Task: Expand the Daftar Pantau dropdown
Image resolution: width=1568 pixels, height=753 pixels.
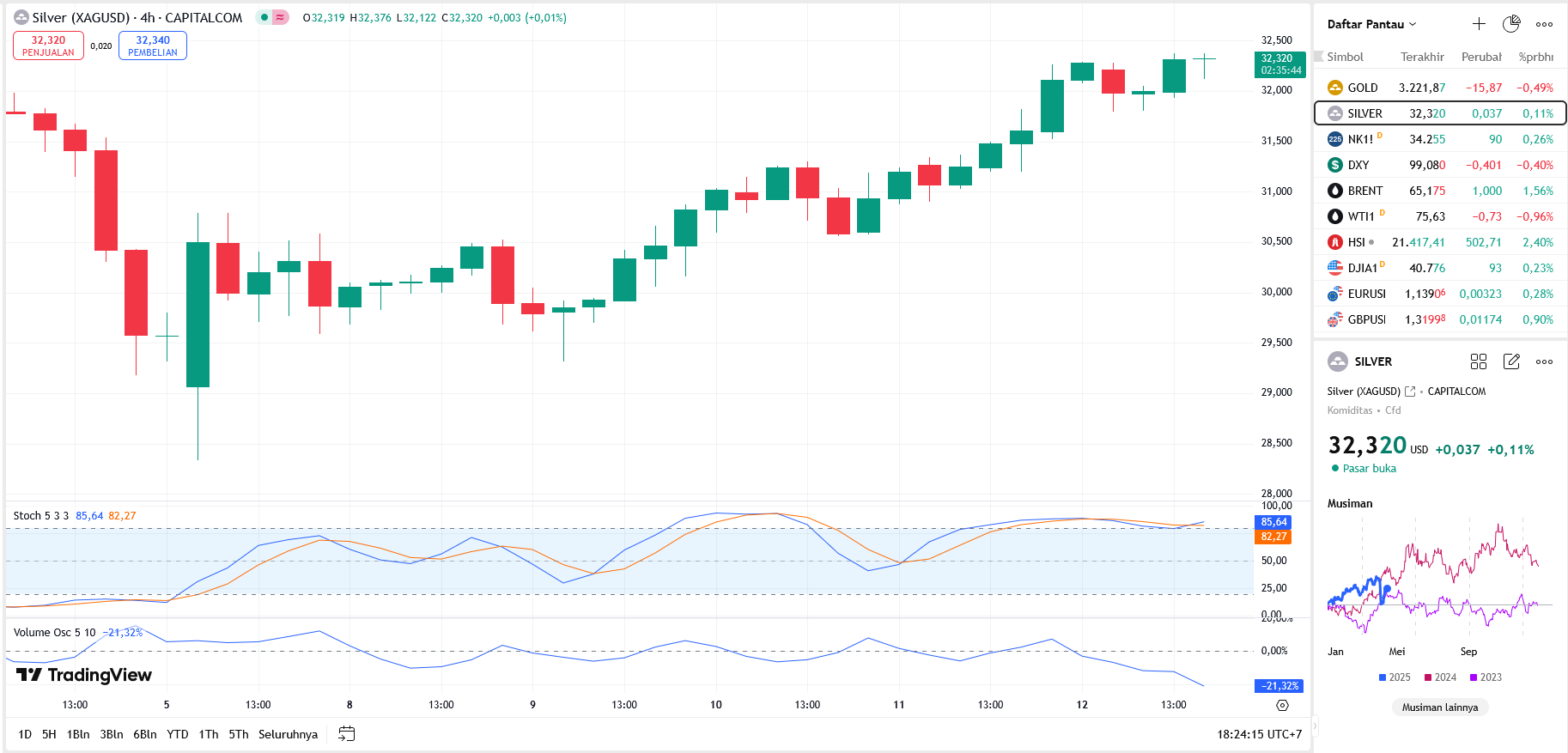Action: [x=1371, y=24]
